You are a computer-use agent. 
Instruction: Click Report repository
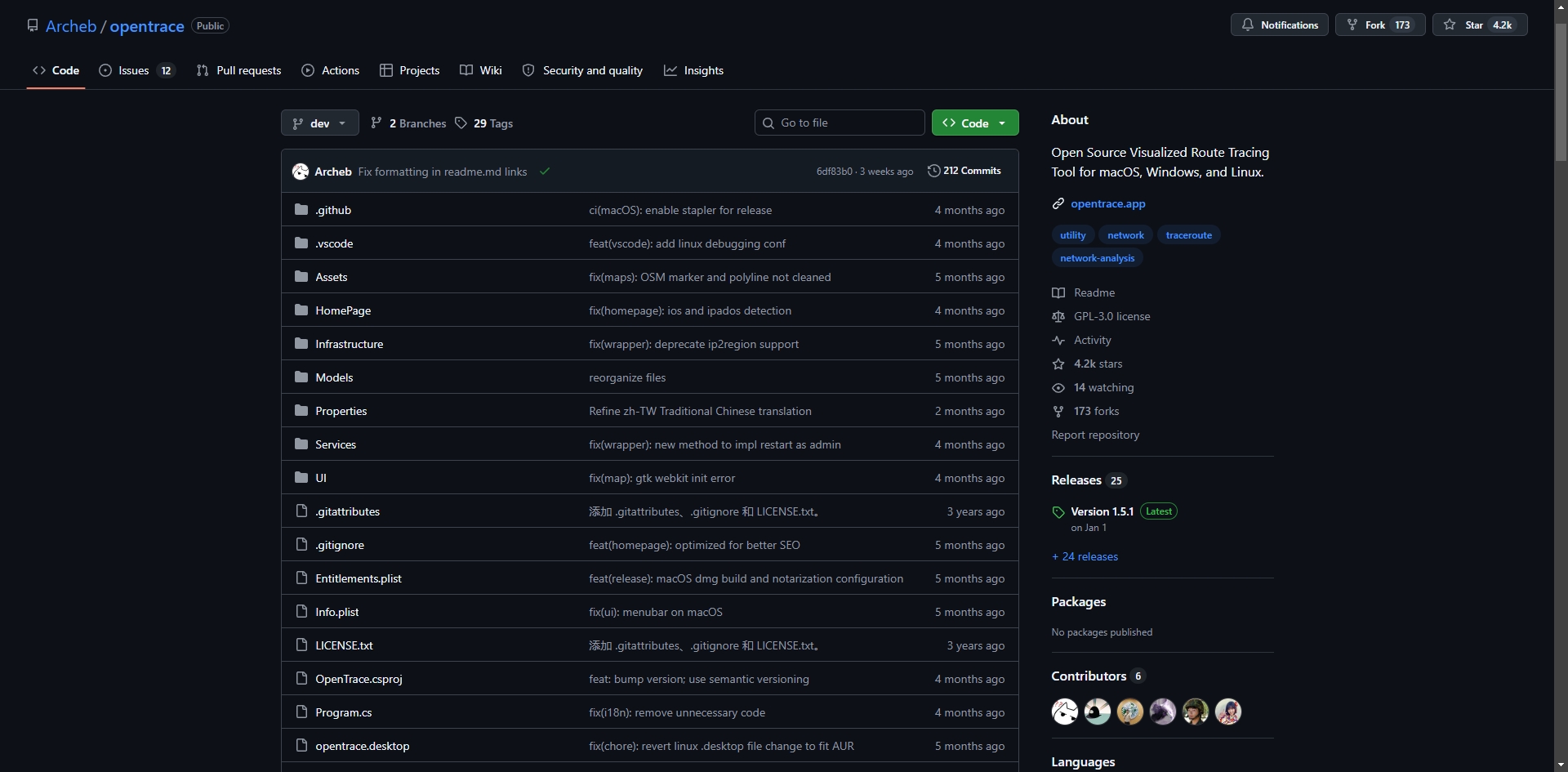point(1095,435)
